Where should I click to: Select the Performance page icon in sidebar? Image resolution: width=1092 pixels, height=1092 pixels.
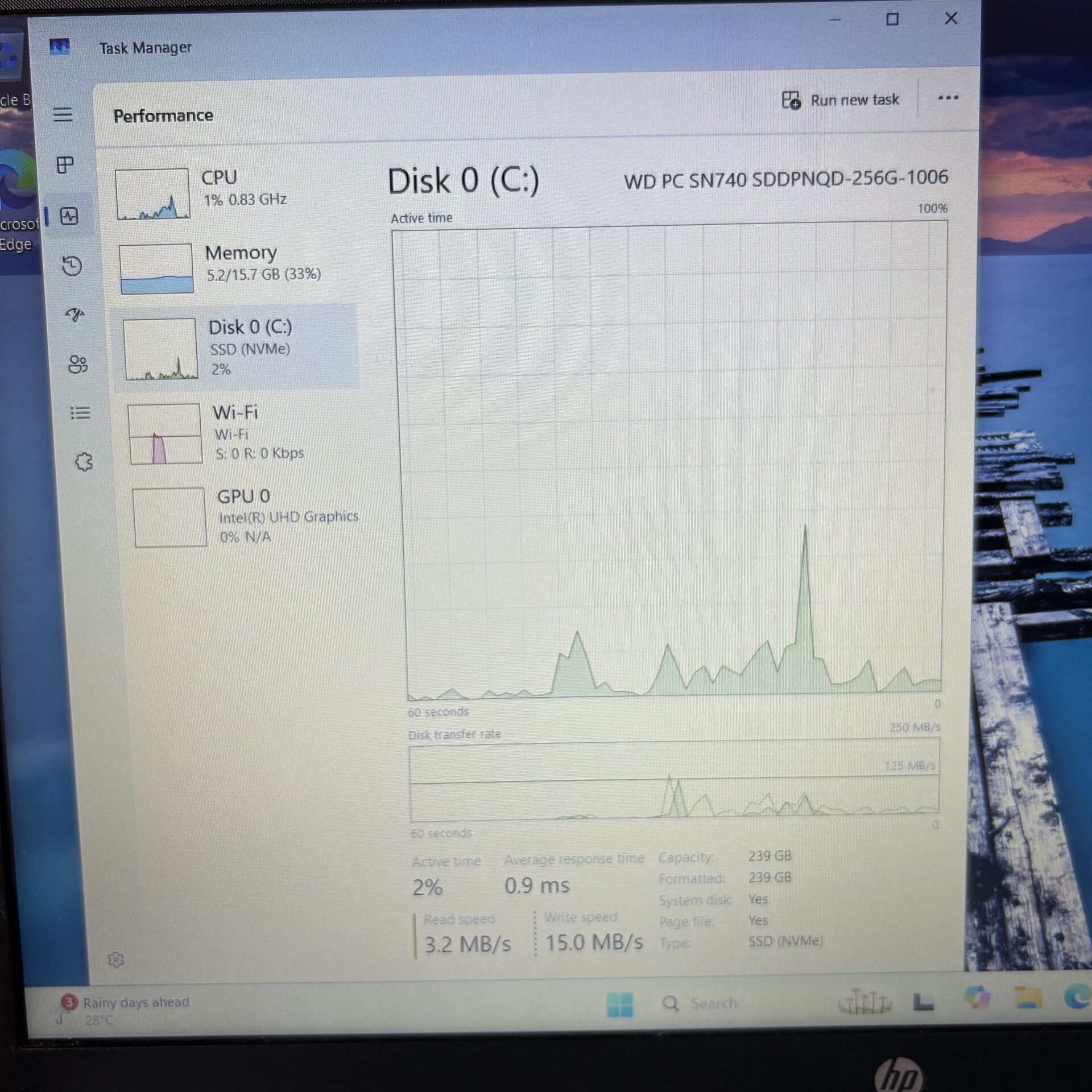tap(69, 216)
